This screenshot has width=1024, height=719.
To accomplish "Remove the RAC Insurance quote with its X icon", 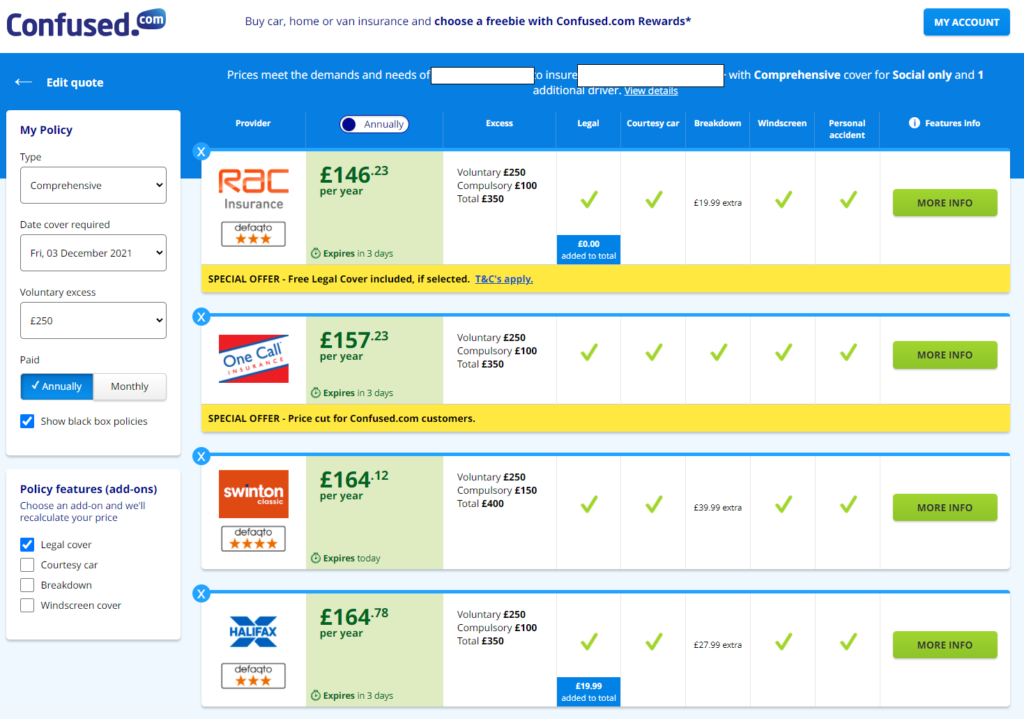I will (x=201, y=152).
